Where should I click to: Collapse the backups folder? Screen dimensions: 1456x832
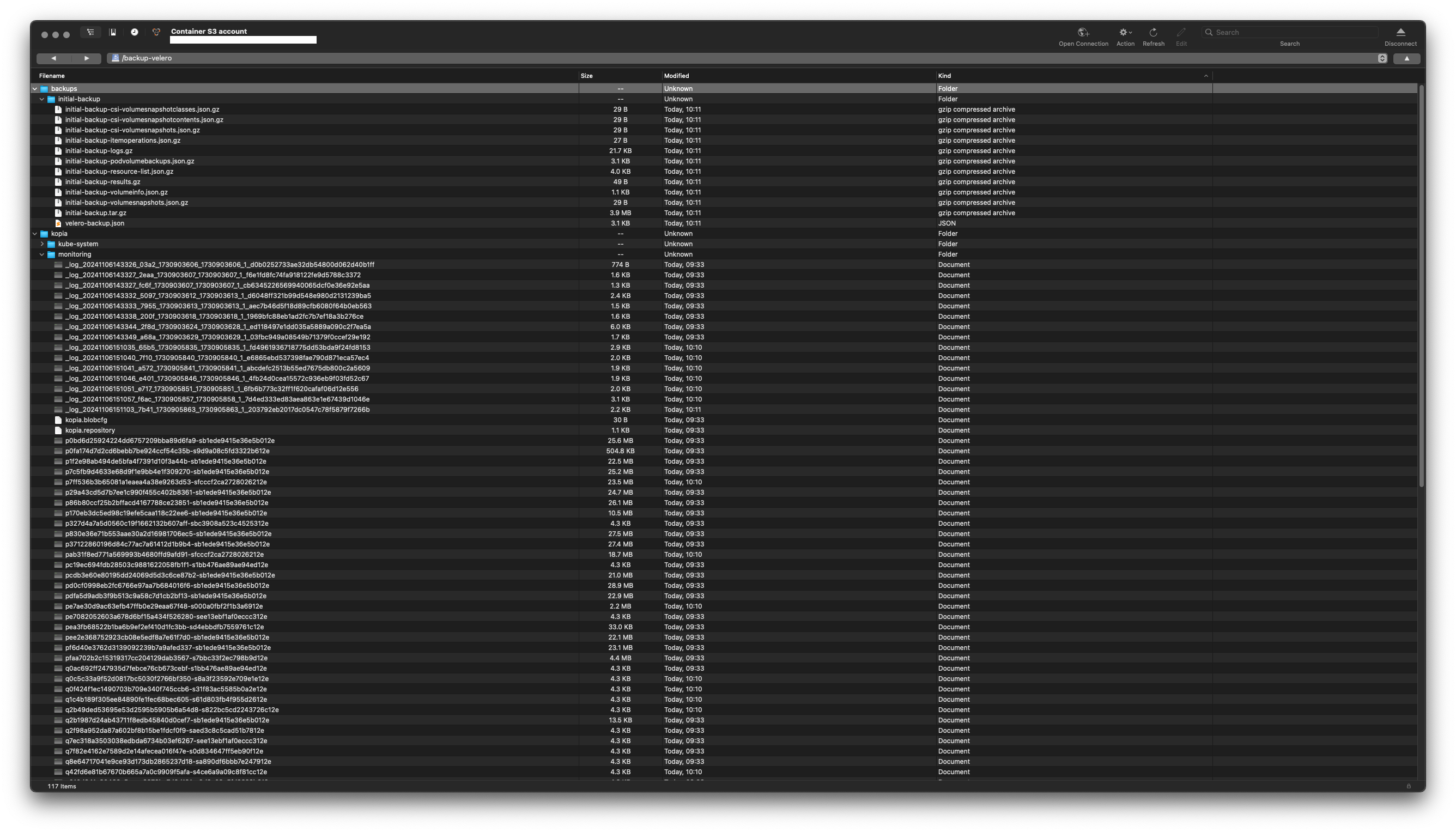[x=35, y=89]
